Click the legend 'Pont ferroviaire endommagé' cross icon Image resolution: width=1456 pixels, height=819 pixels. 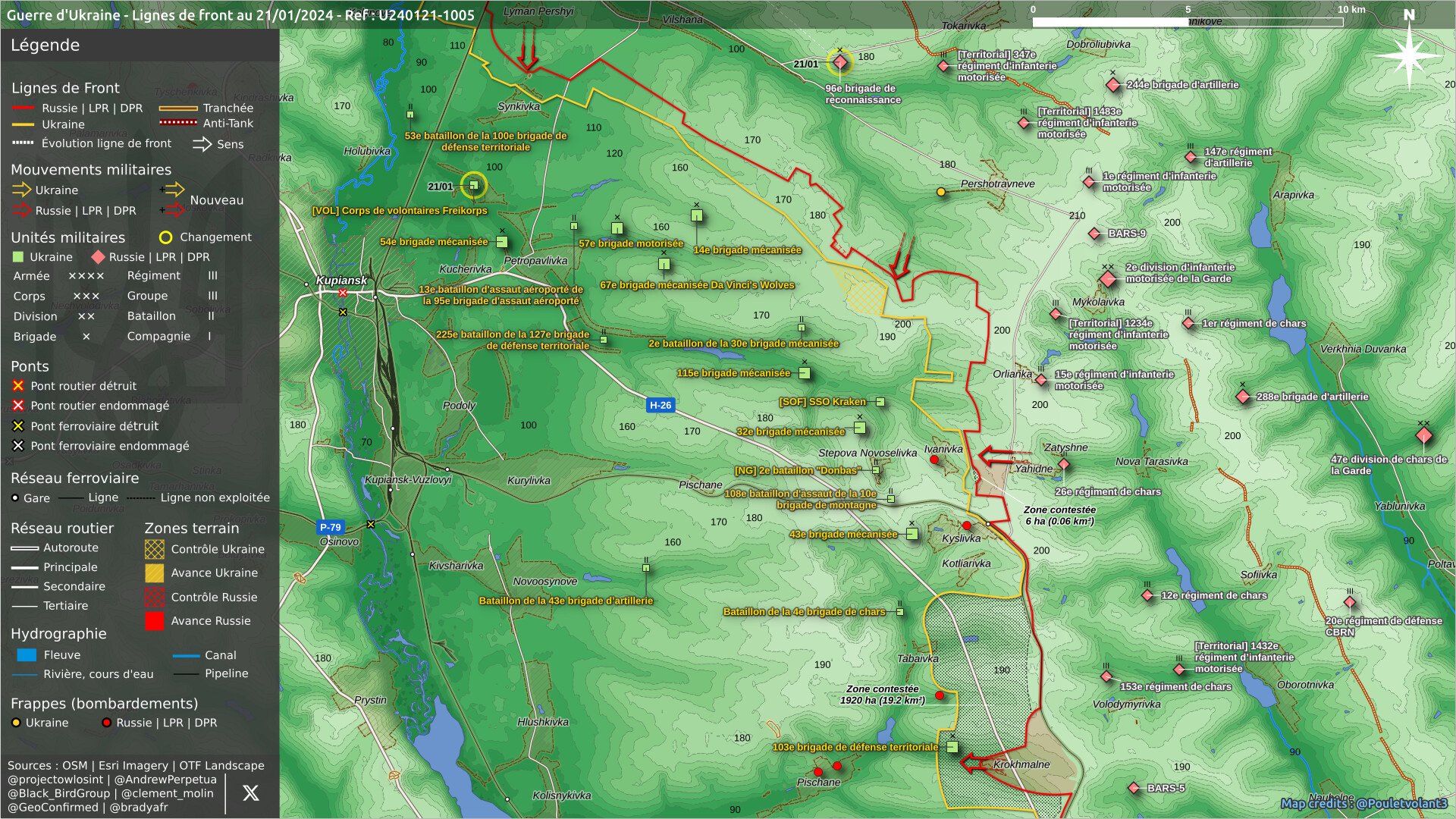[18, 446]
